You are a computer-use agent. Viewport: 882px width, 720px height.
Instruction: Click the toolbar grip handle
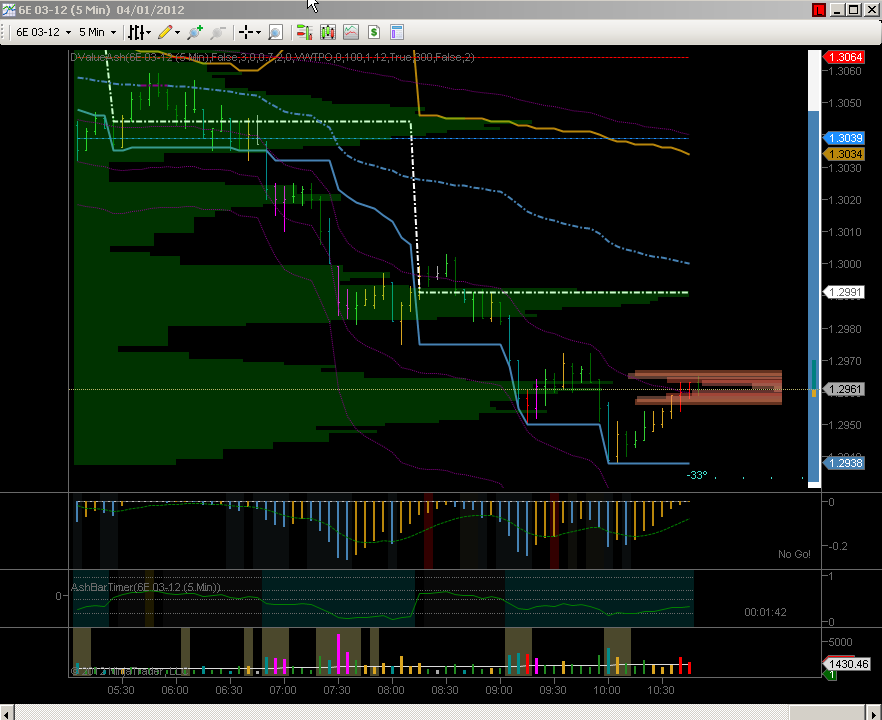[3, 32]
